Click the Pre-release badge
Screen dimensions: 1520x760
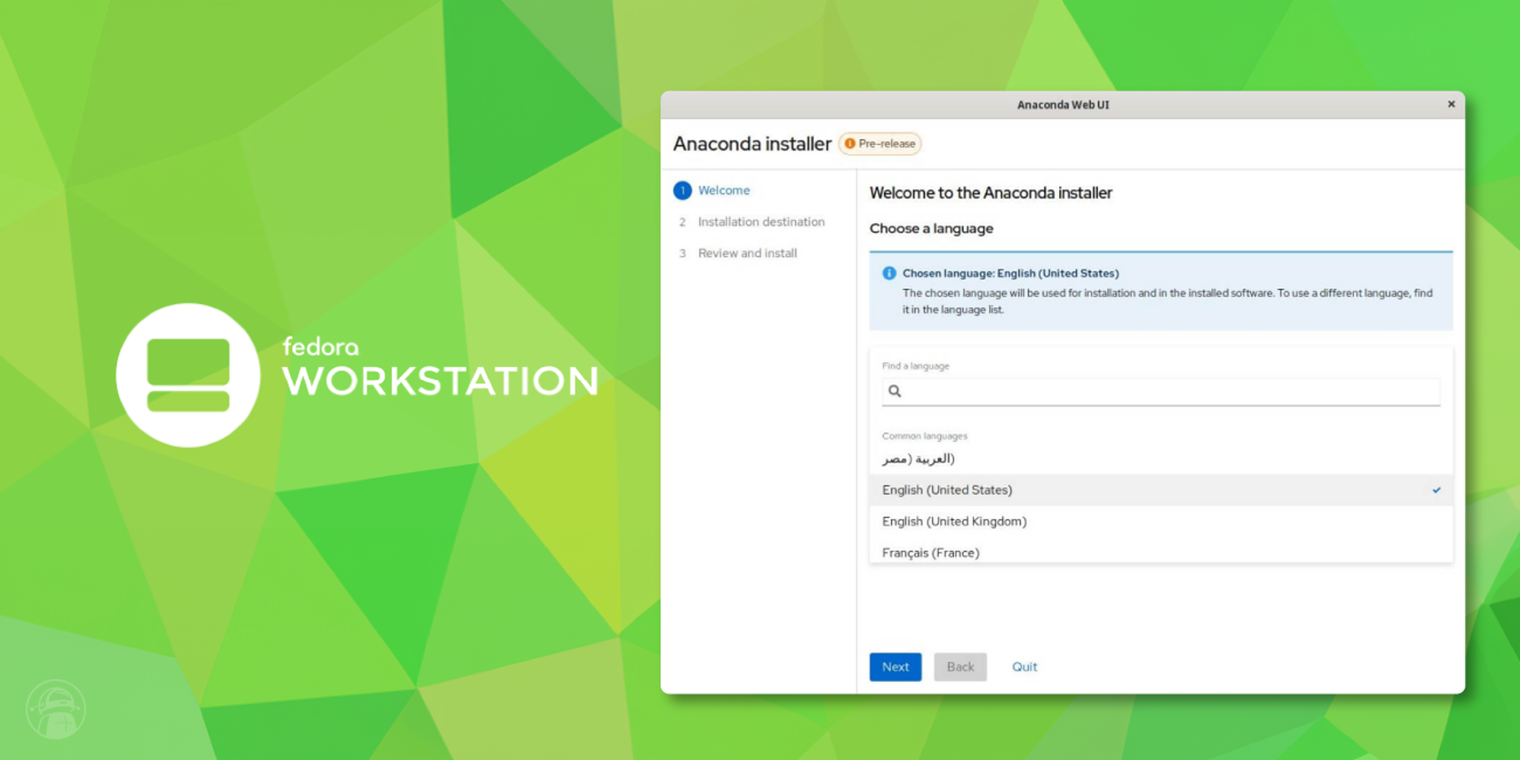pyautogui.click(x=880, y=143)
